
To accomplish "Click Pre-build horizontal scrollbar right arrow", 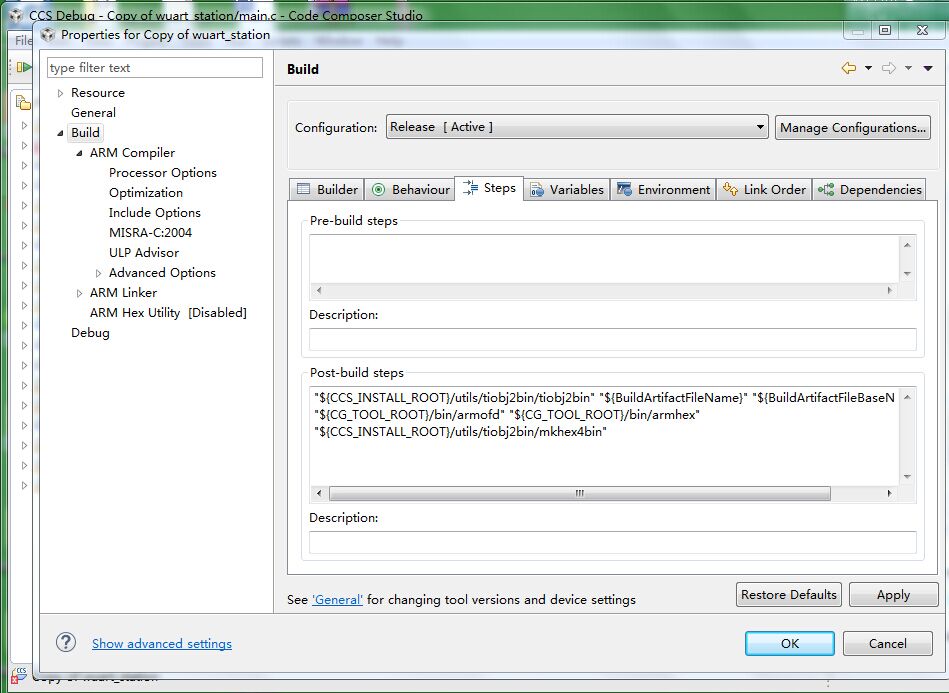I will 889,290.
